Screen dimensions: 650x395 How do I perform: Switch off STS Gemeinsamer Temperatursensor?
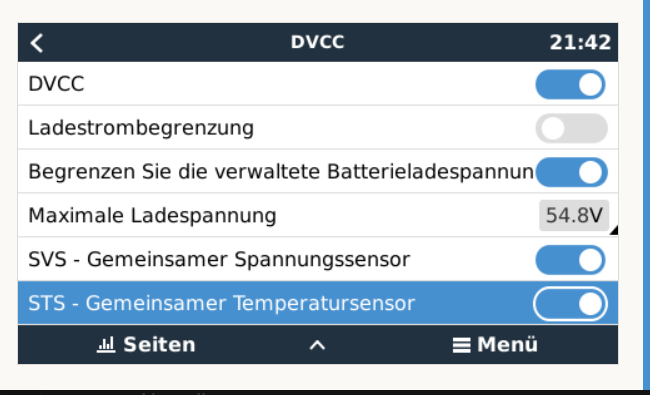click(570, 304)
